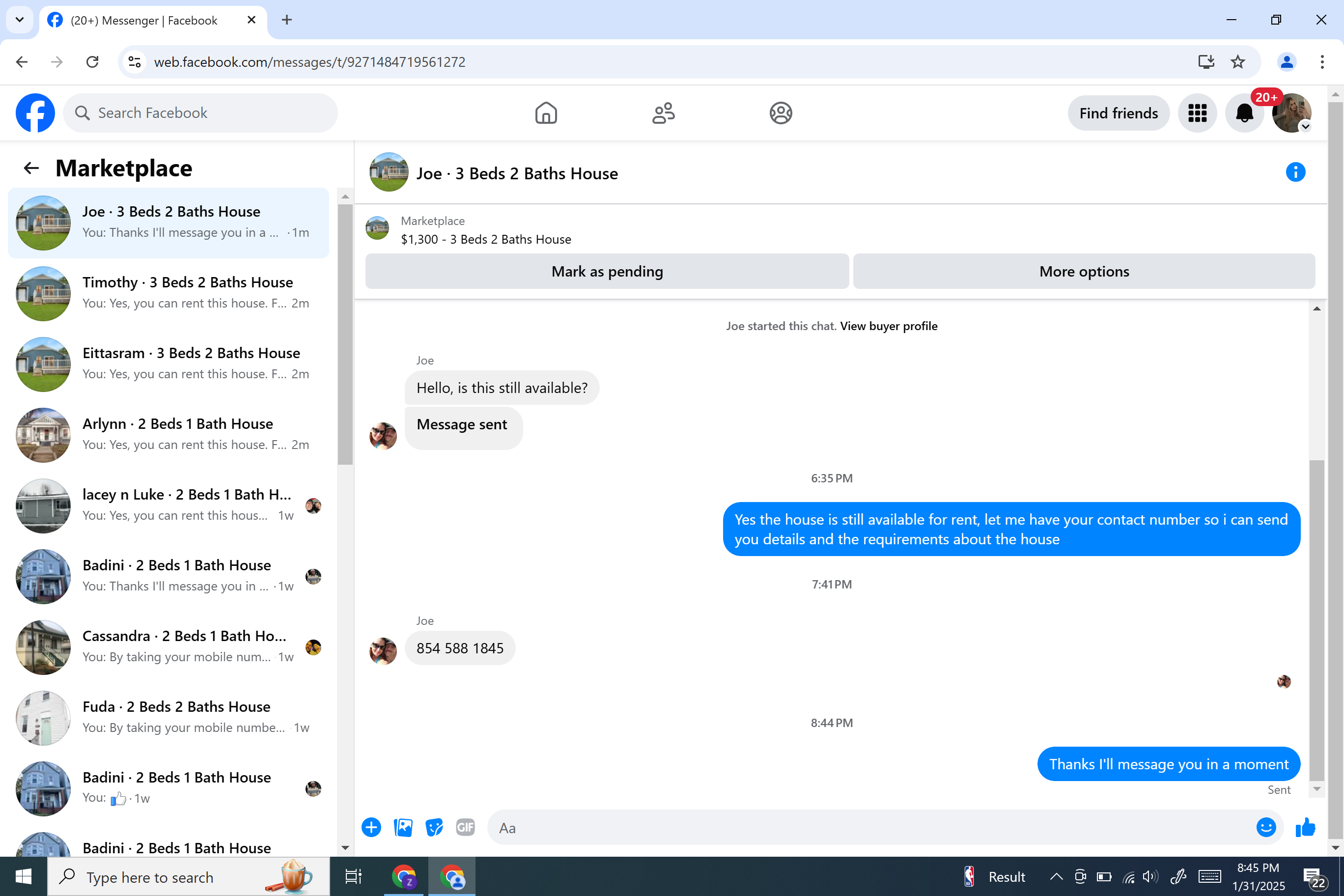This screenshot has height=896, width=1344.
Task: Click the $1,300 listing title
Action: pos(486,239)
